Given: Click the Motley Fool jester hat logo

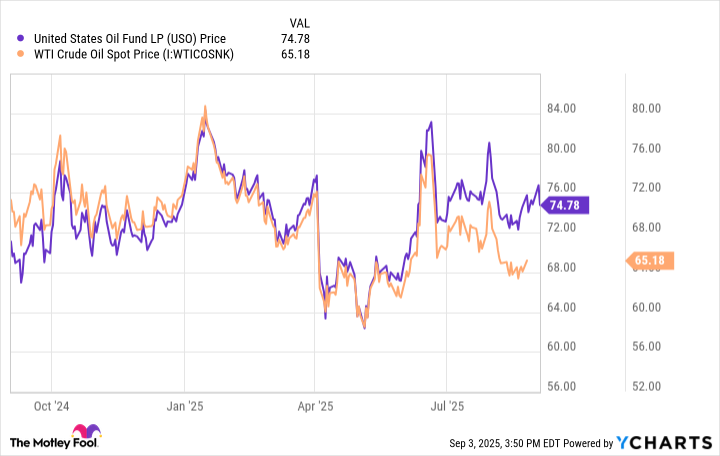Looking at the screenshot, I should pyautogui.click(x=19, y=437).
